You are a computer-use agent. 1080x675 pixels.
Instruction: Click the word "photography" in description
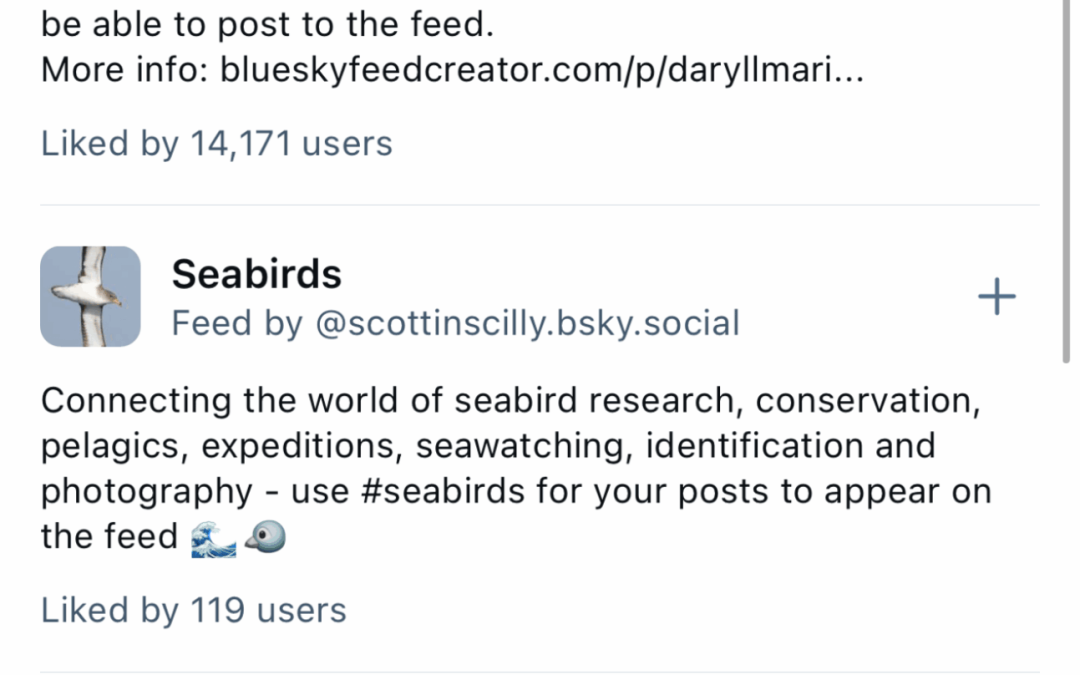(146, 492)
